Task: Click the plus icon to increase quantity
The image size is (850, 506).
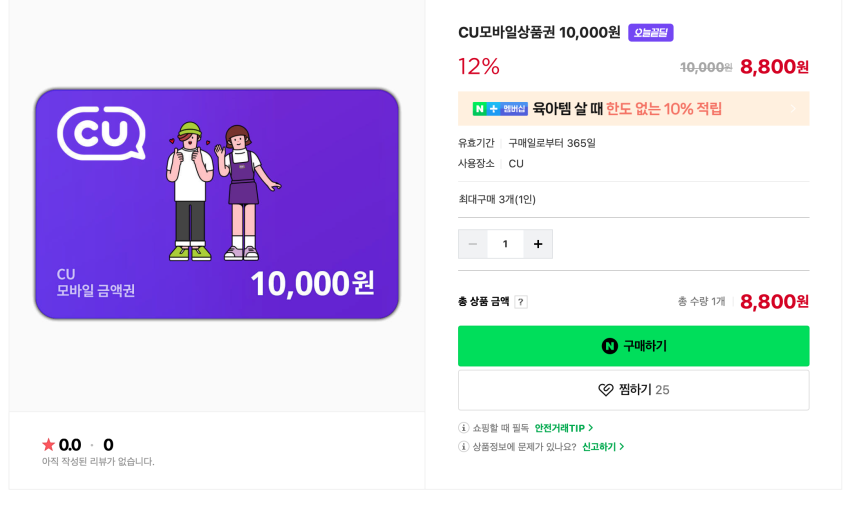Action: tap(538, 244)
